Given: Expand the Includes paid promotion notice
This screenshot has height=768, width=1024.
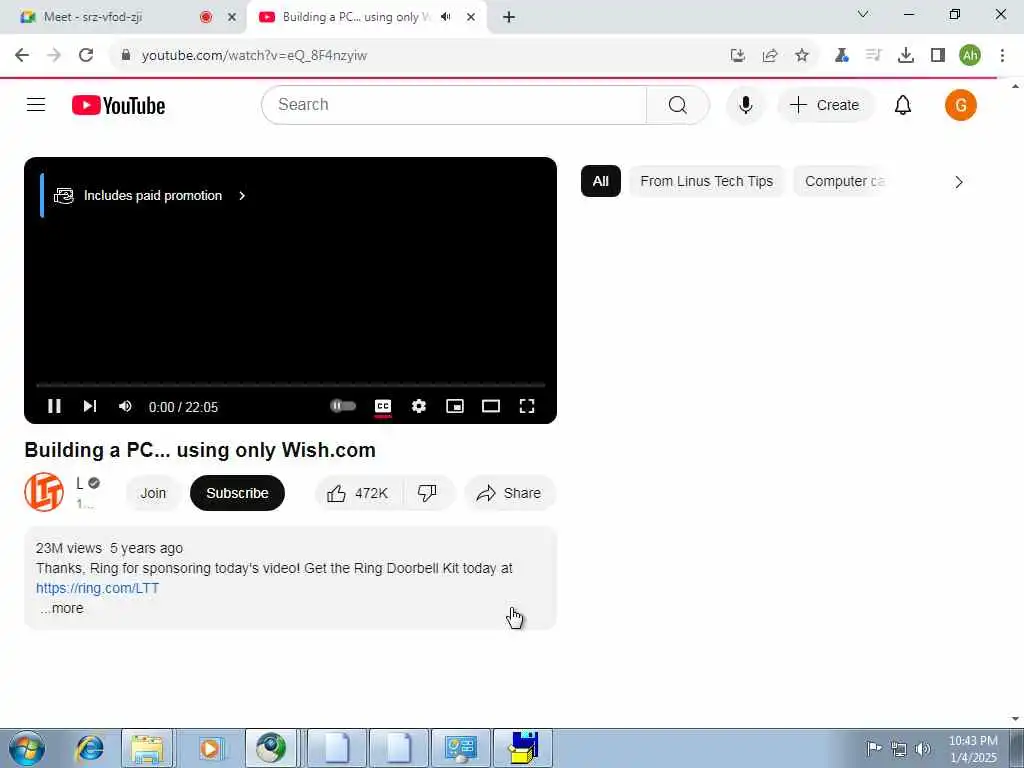Looking at the screenshot, I should tap(150, 195).
